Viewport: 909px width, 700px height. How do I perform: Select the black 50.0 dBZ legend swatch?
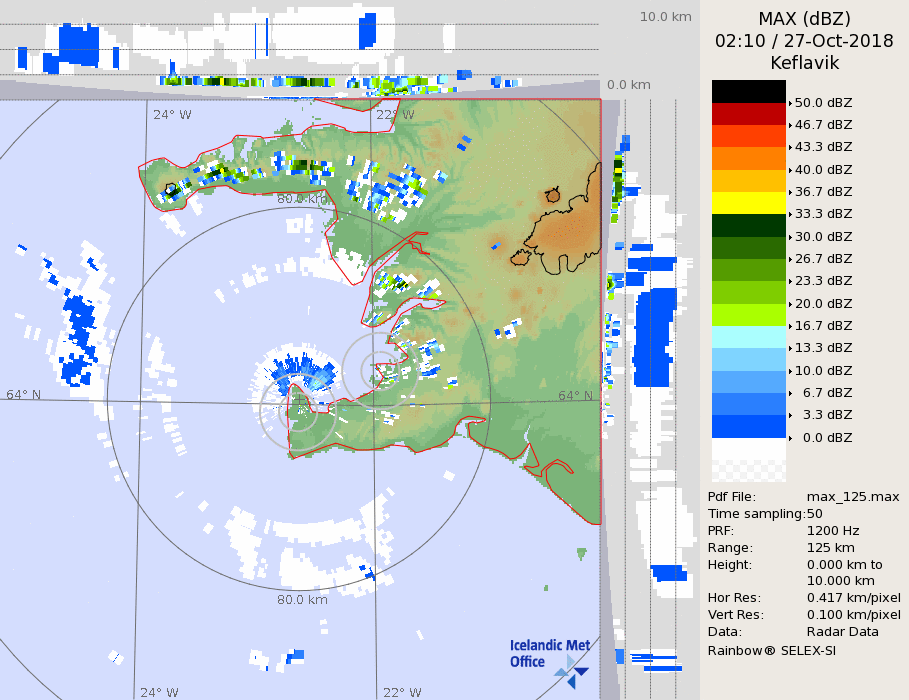pos(748,91)
